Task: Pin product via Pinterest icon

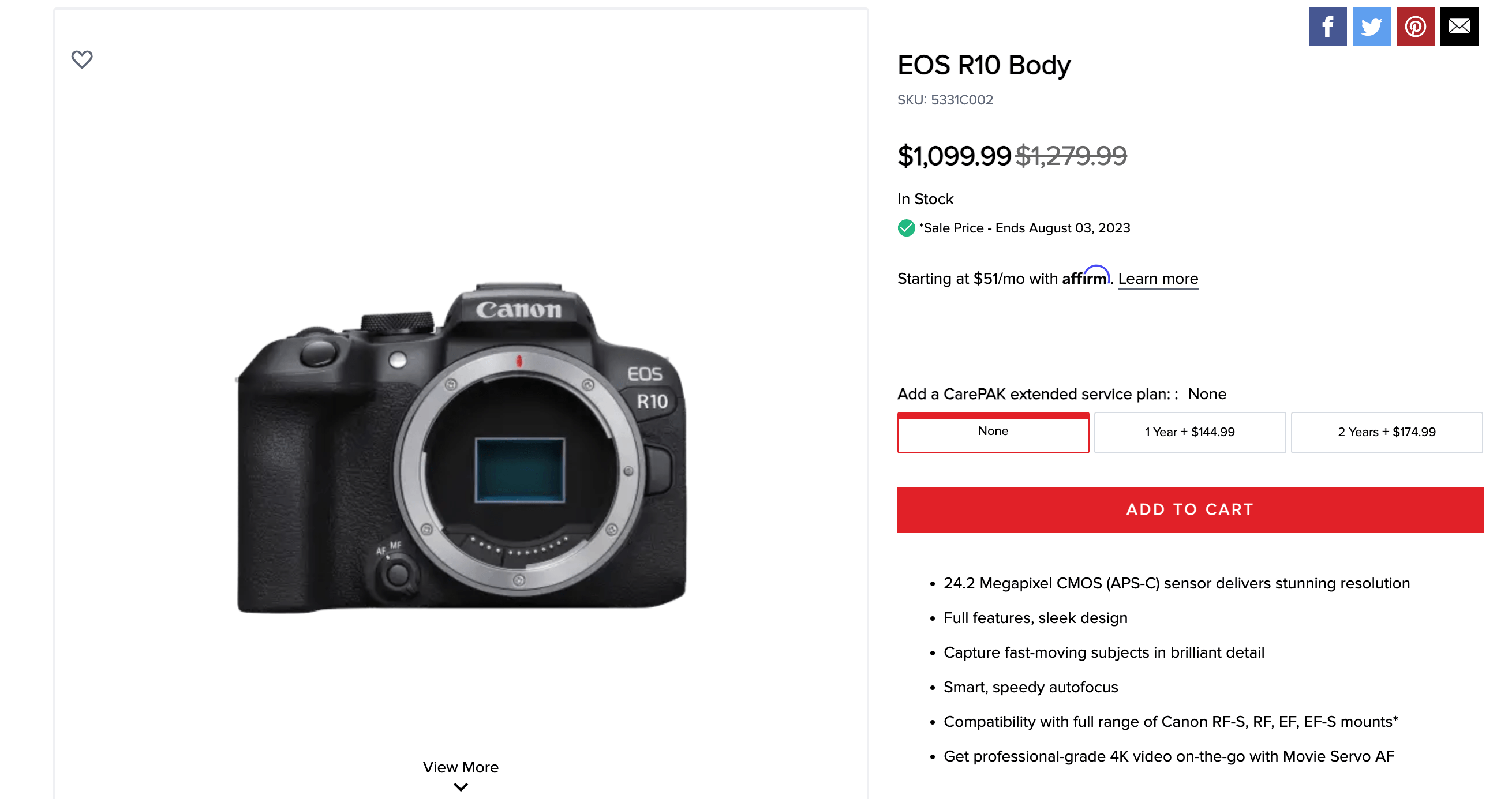Action: [x=1414, y=27]
